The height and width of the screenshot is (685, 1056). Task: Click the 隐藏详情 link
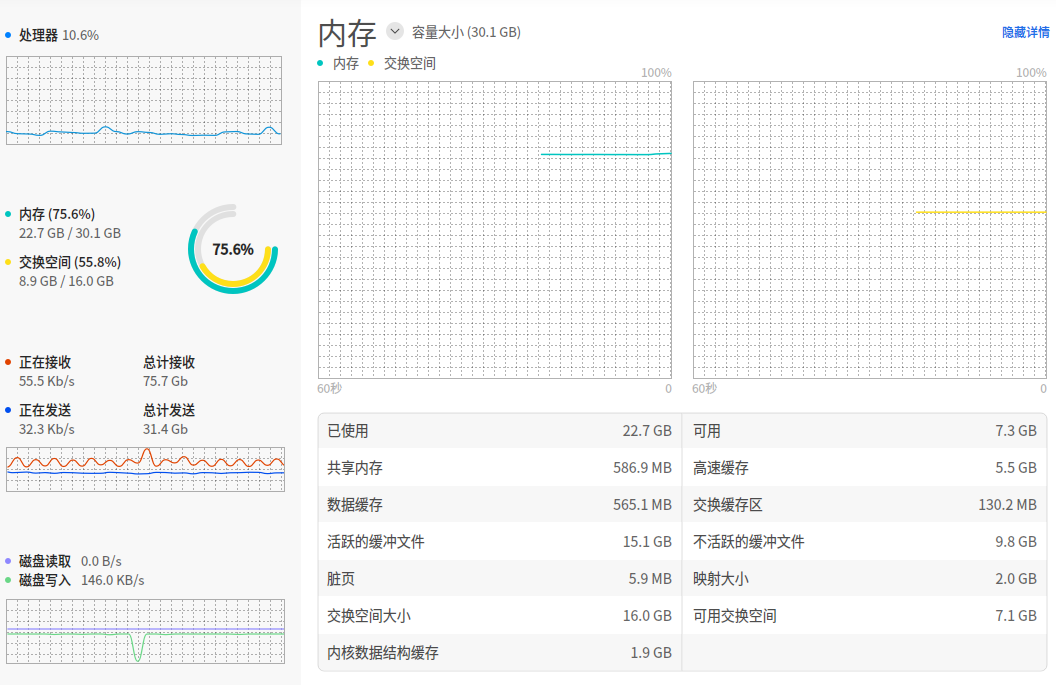pos(1025,32)
